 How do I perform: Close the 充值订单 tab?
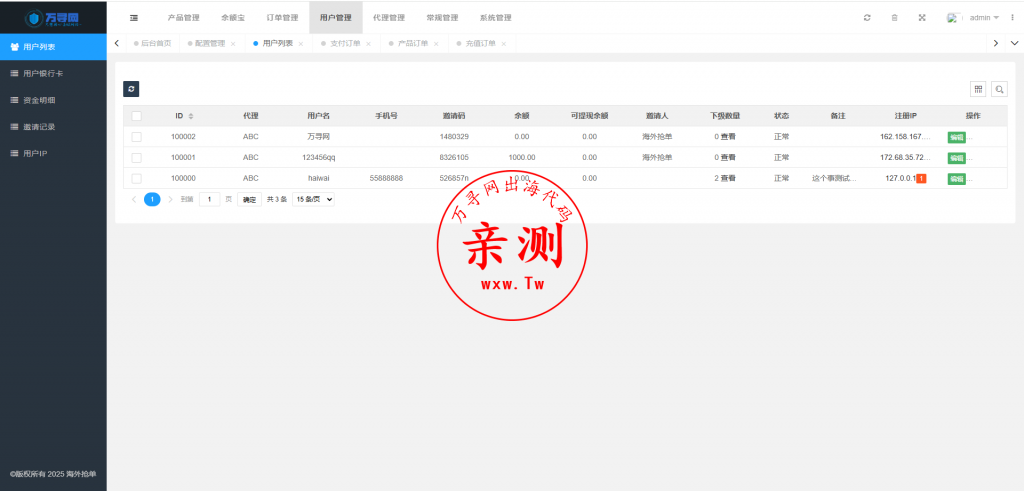tap(503, 44)
